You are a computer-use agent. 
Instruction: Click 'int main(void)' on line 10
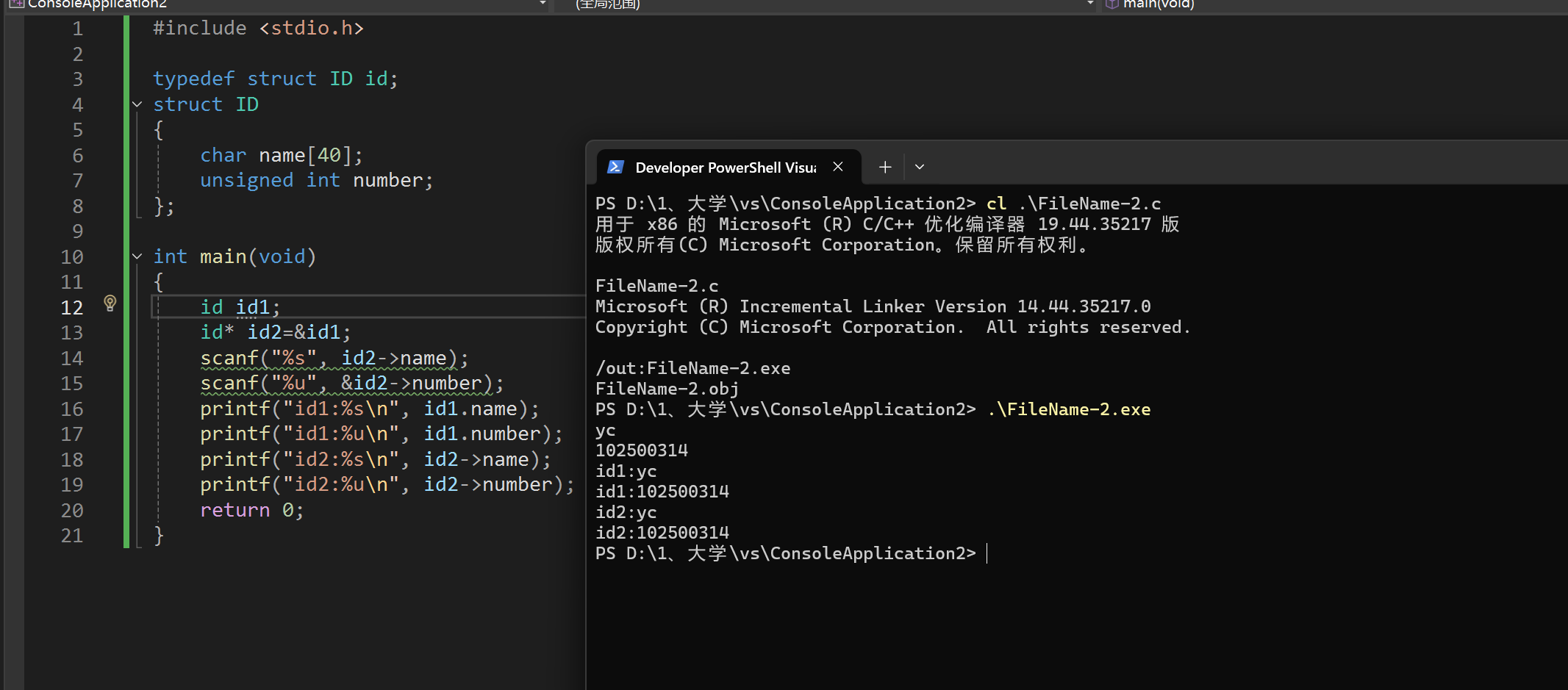235,256
